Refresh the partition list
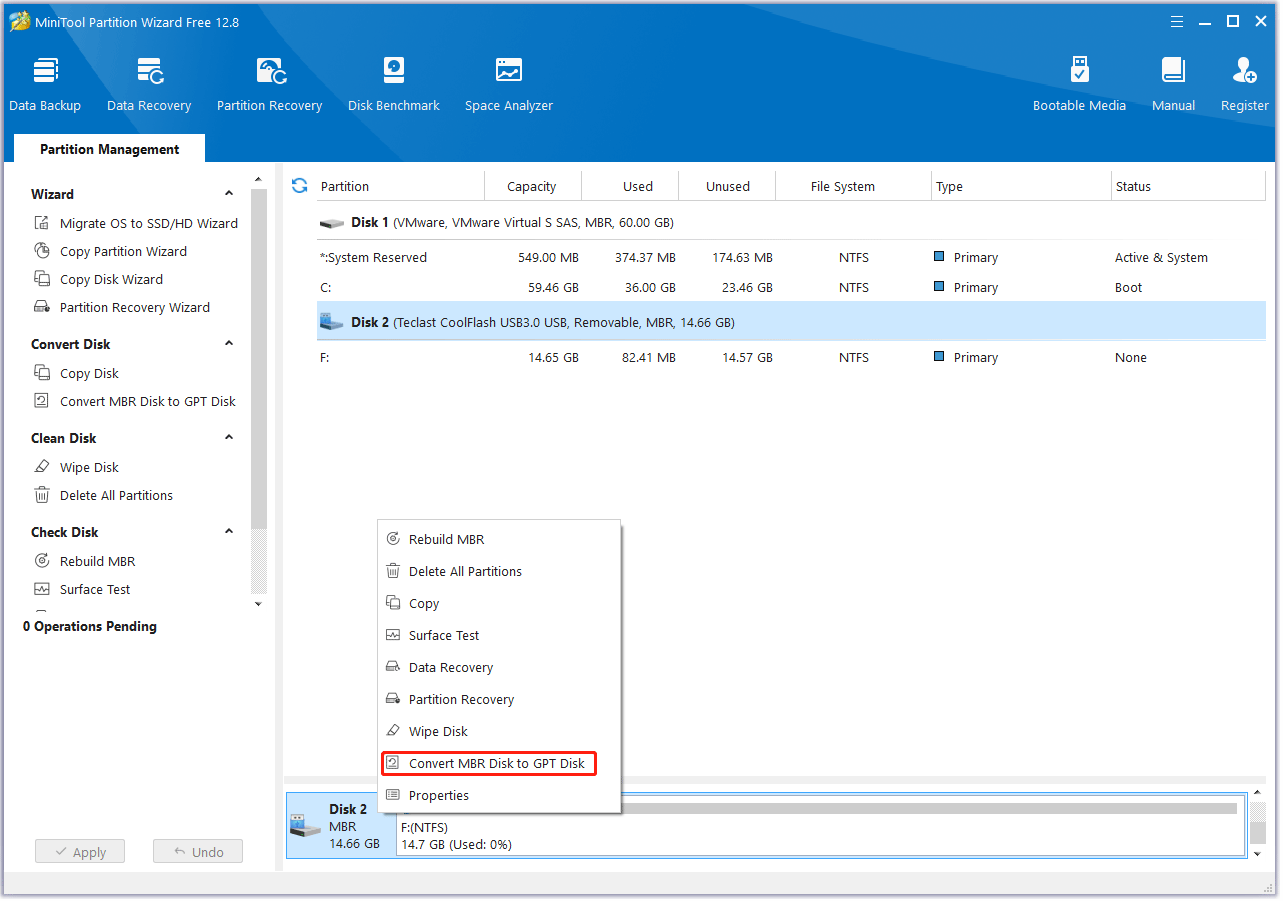 pos(298,185)
